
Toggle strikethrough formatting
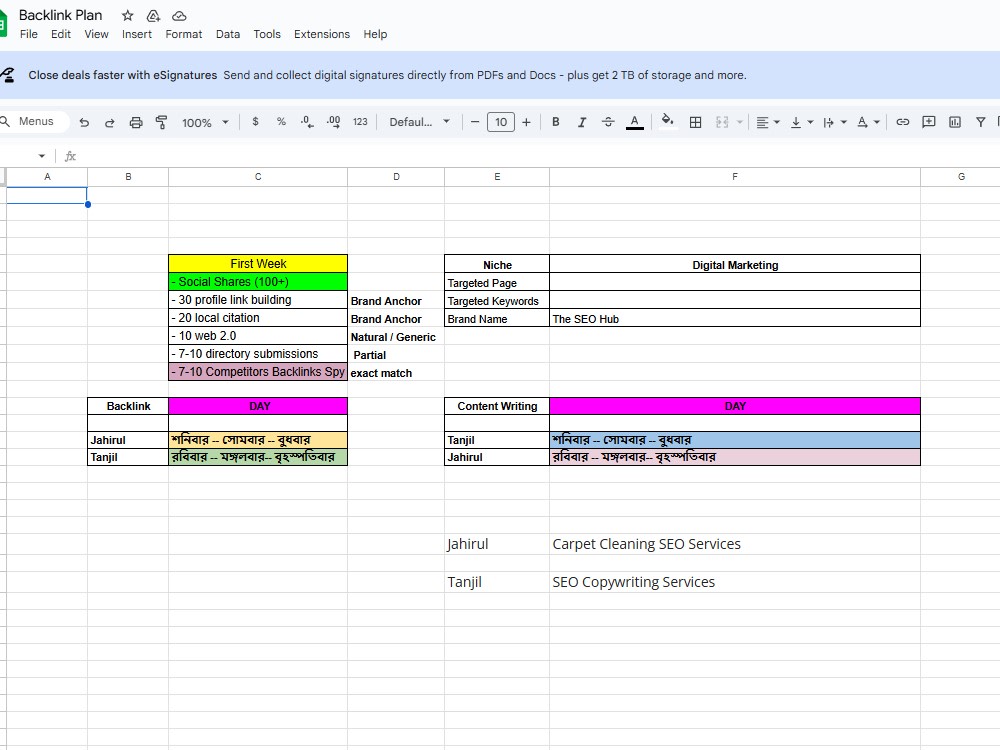pos(608,122)
